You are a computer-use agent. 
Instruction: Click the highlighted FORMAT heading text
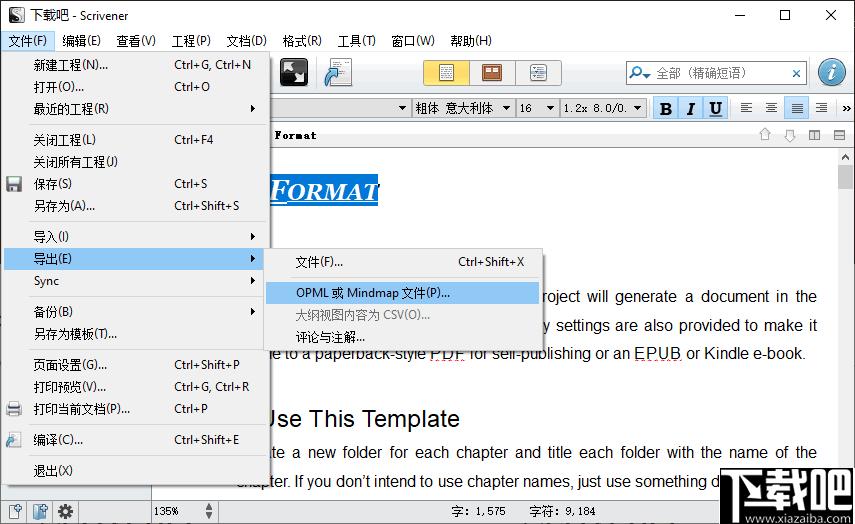(x=324, y=190)
